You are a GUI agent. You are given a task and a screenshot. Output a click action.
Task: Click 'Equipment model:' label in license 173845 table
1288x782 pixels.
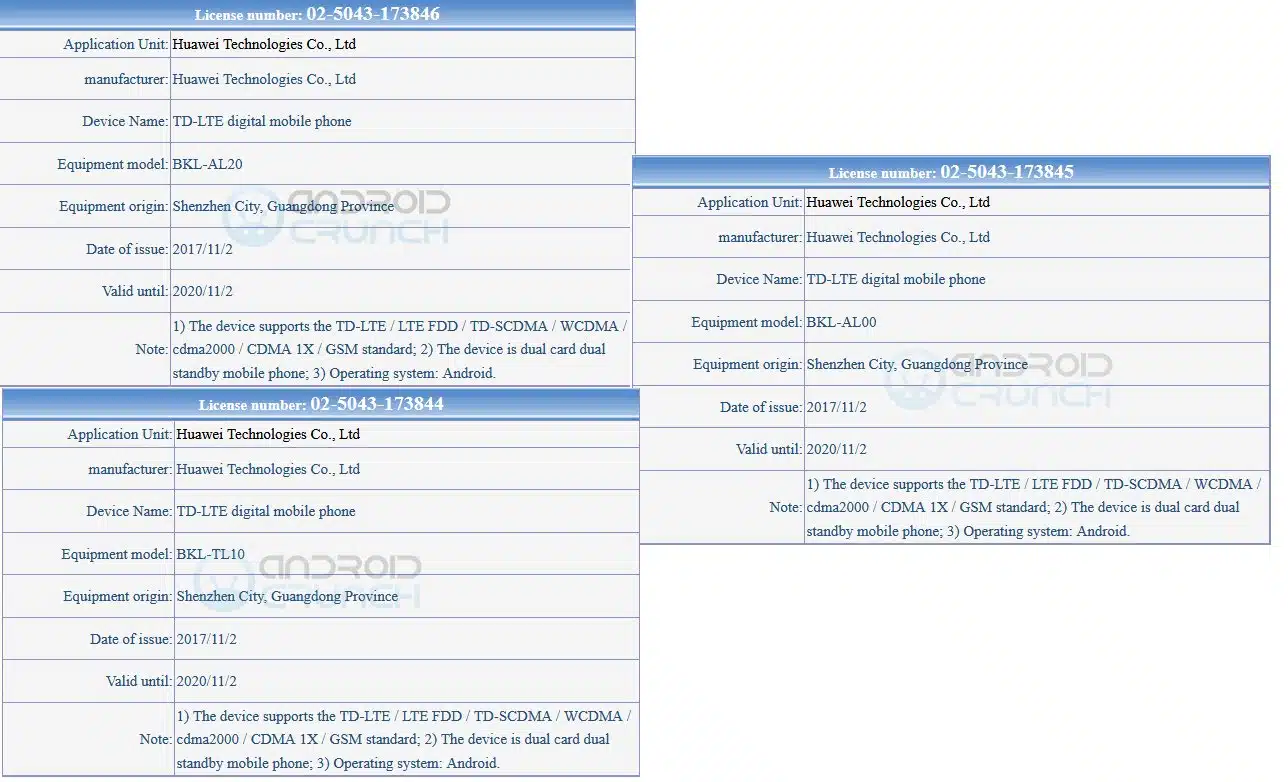(x=746, y=322)
